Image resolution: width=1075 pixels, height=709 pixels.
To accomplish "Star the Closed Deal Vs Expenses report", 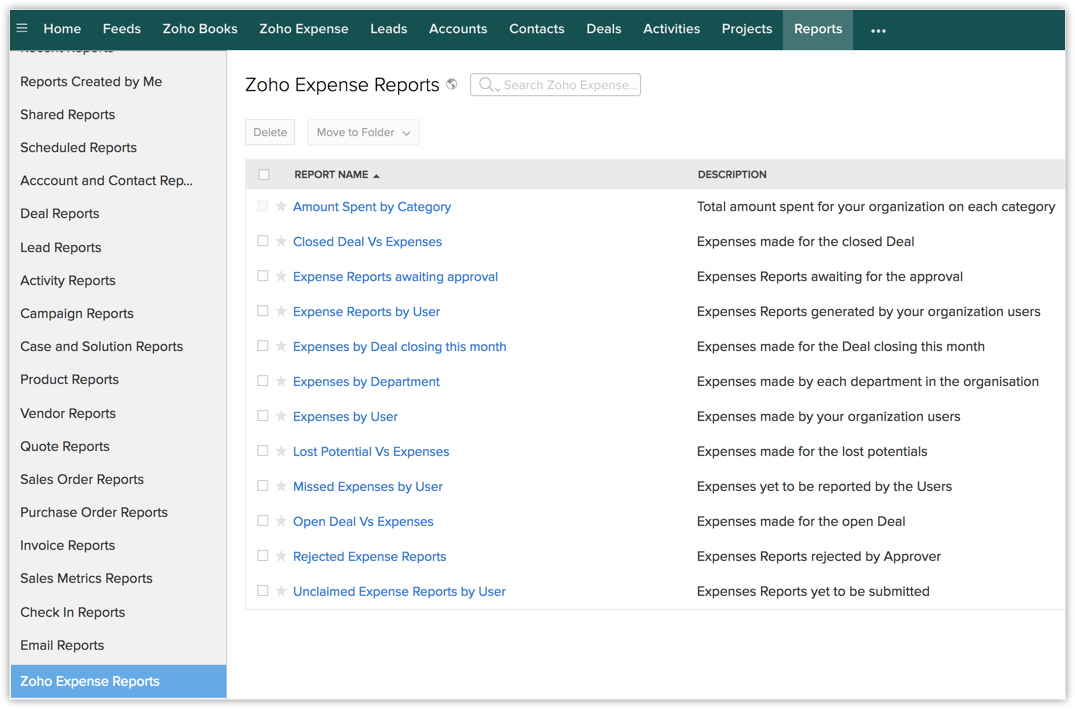I will coord(281,241).
